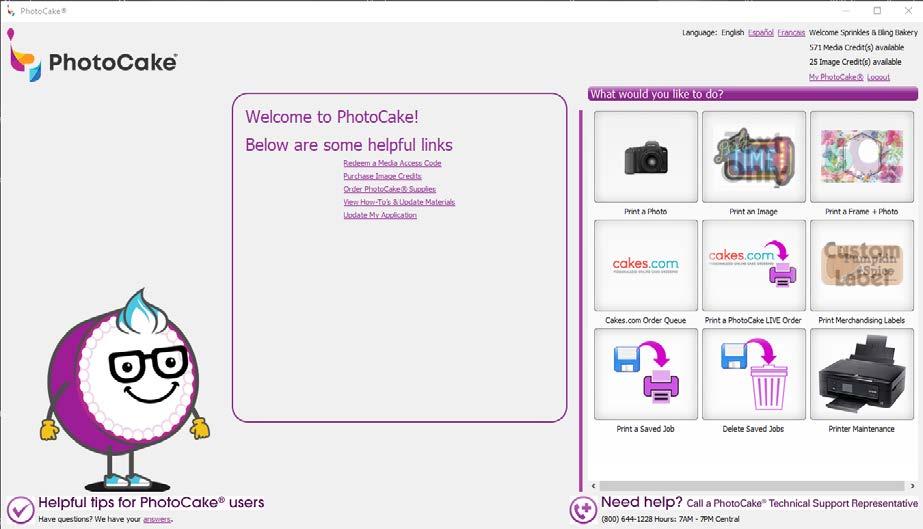Click the Media Credit(s) available text

click(x=856, y=47)
